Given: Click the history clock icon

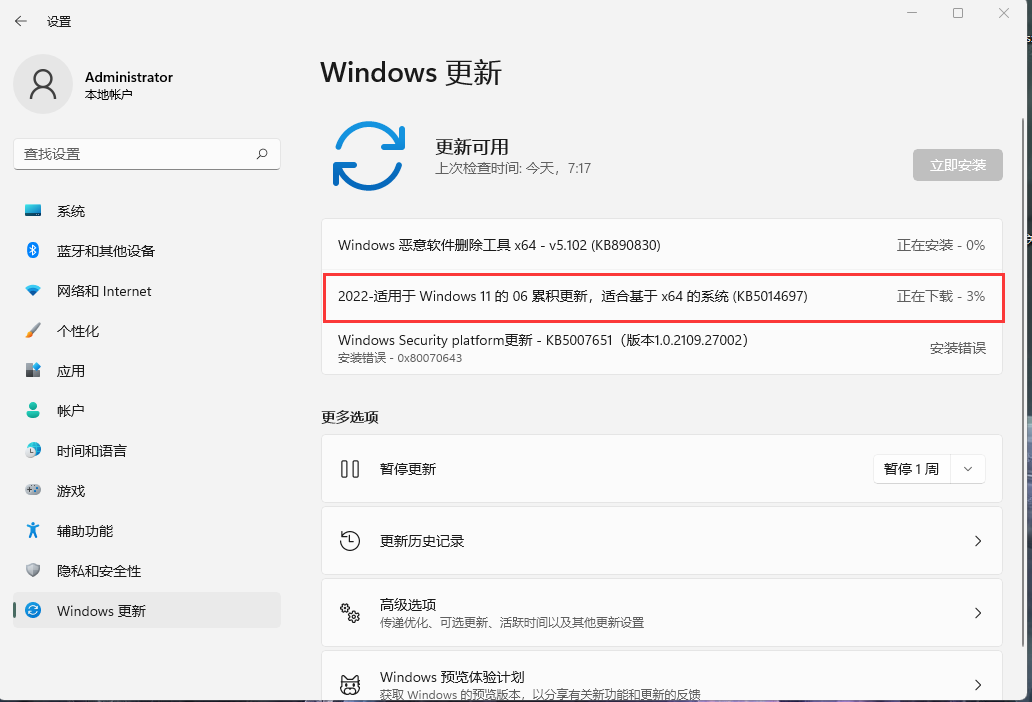Looking at the screenshot, I should (x=350, y=541).
